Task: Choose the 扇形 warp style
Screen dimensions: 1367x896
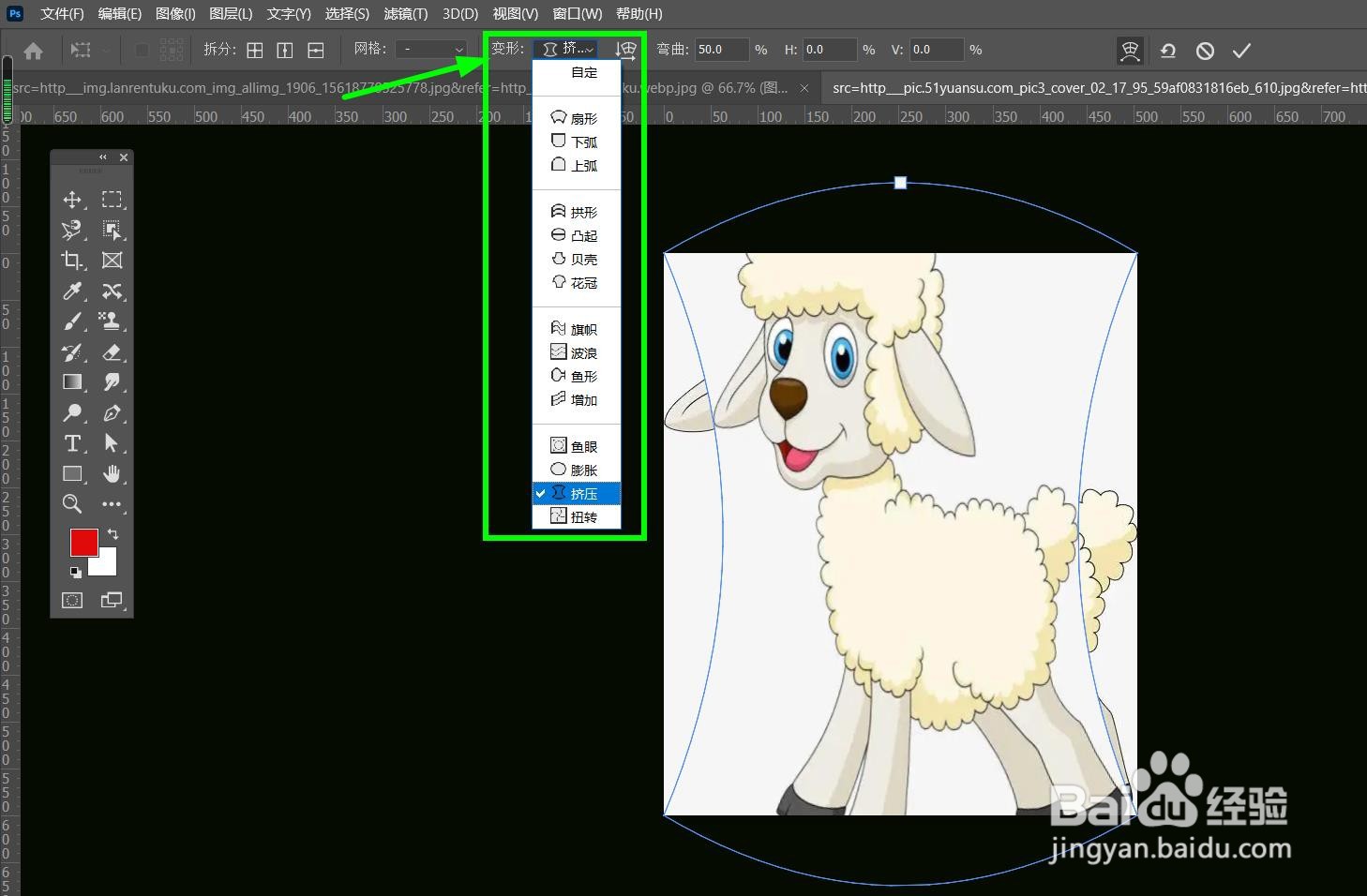Action: coord(577,118)
